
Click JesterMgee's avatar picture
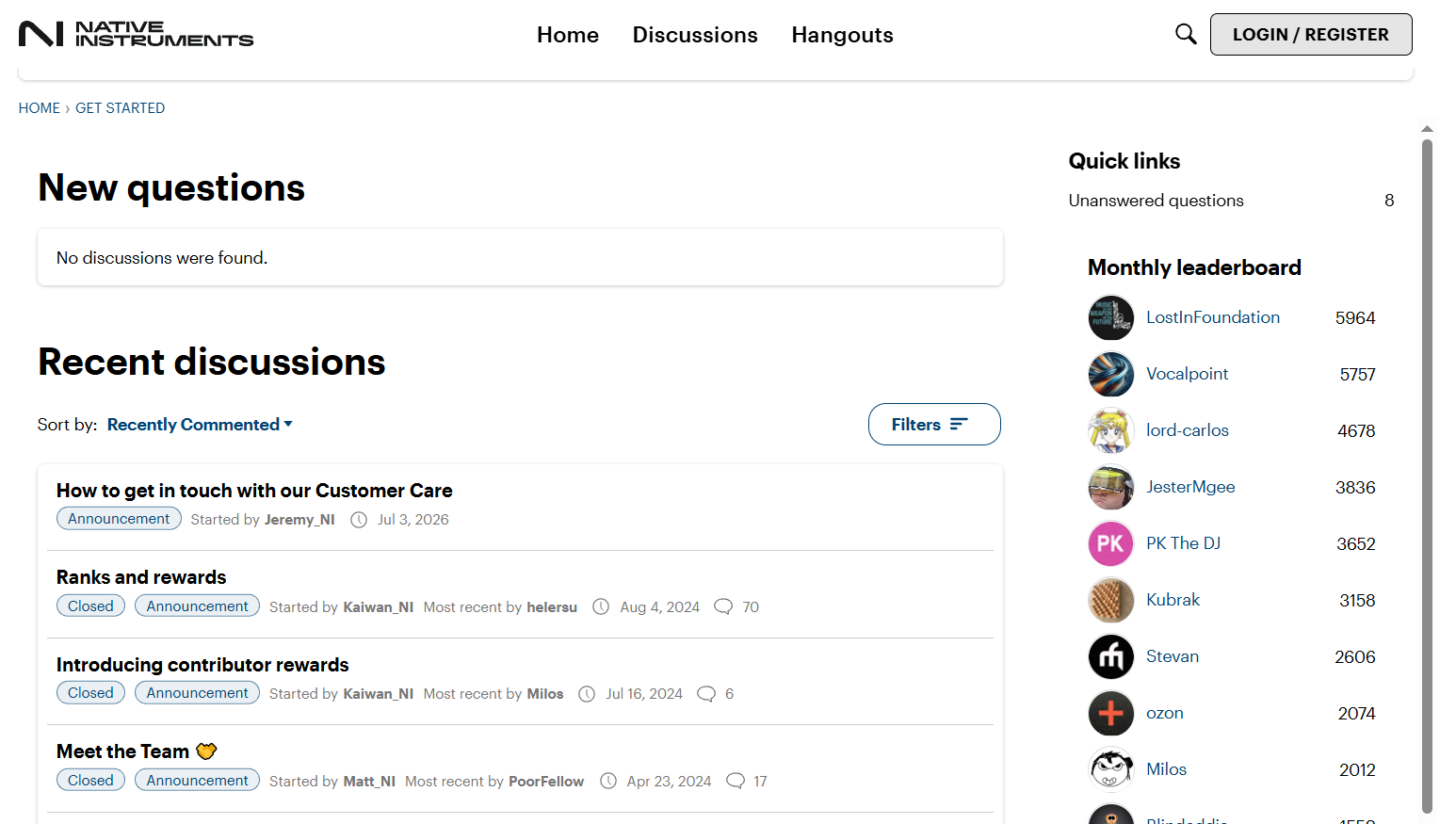pyautogui.click(x=1111, y=488)
